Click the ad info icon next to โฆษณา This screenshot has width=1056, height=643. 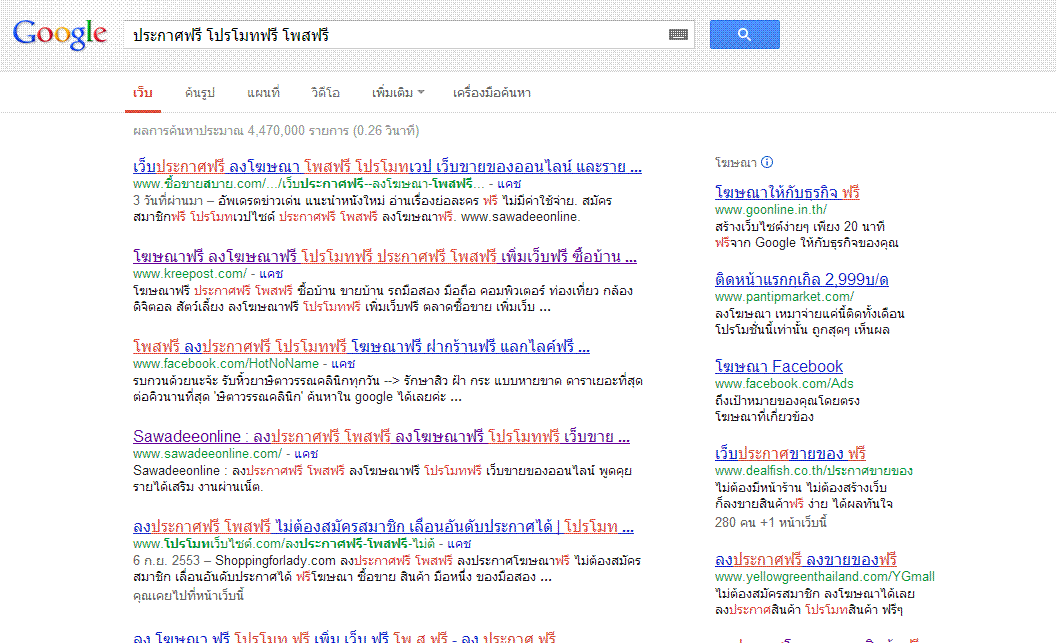click(767, 162)
